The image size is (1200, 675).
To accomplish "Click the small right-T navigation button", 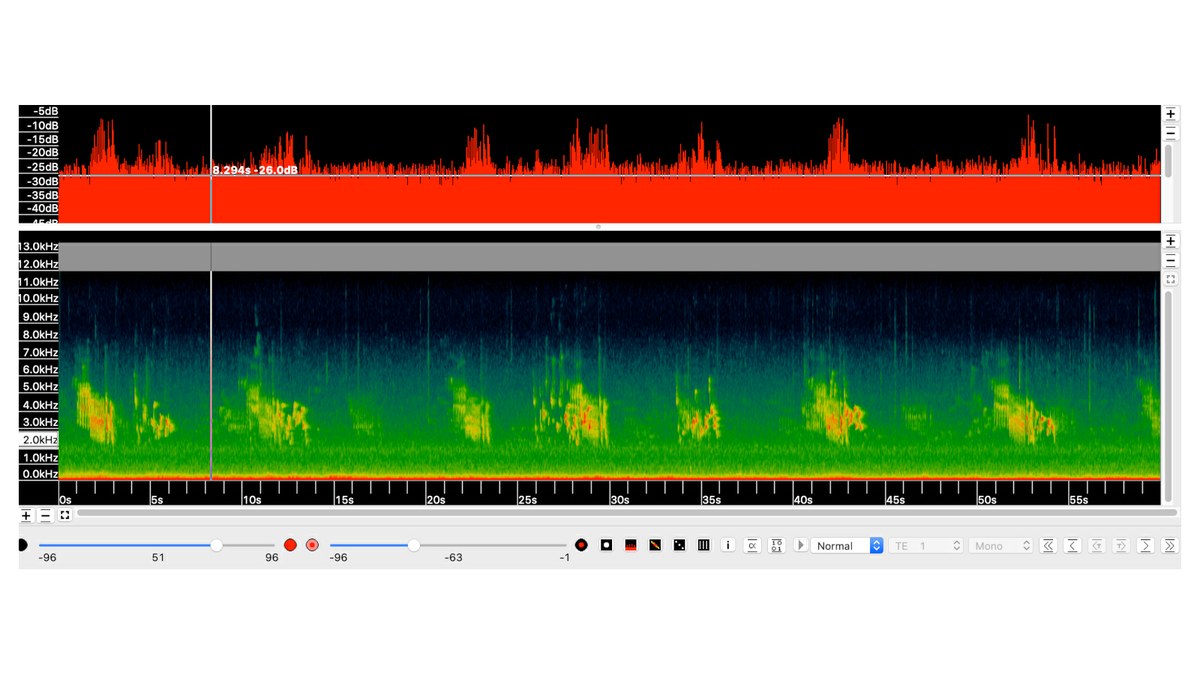I will coord(1121,545).
